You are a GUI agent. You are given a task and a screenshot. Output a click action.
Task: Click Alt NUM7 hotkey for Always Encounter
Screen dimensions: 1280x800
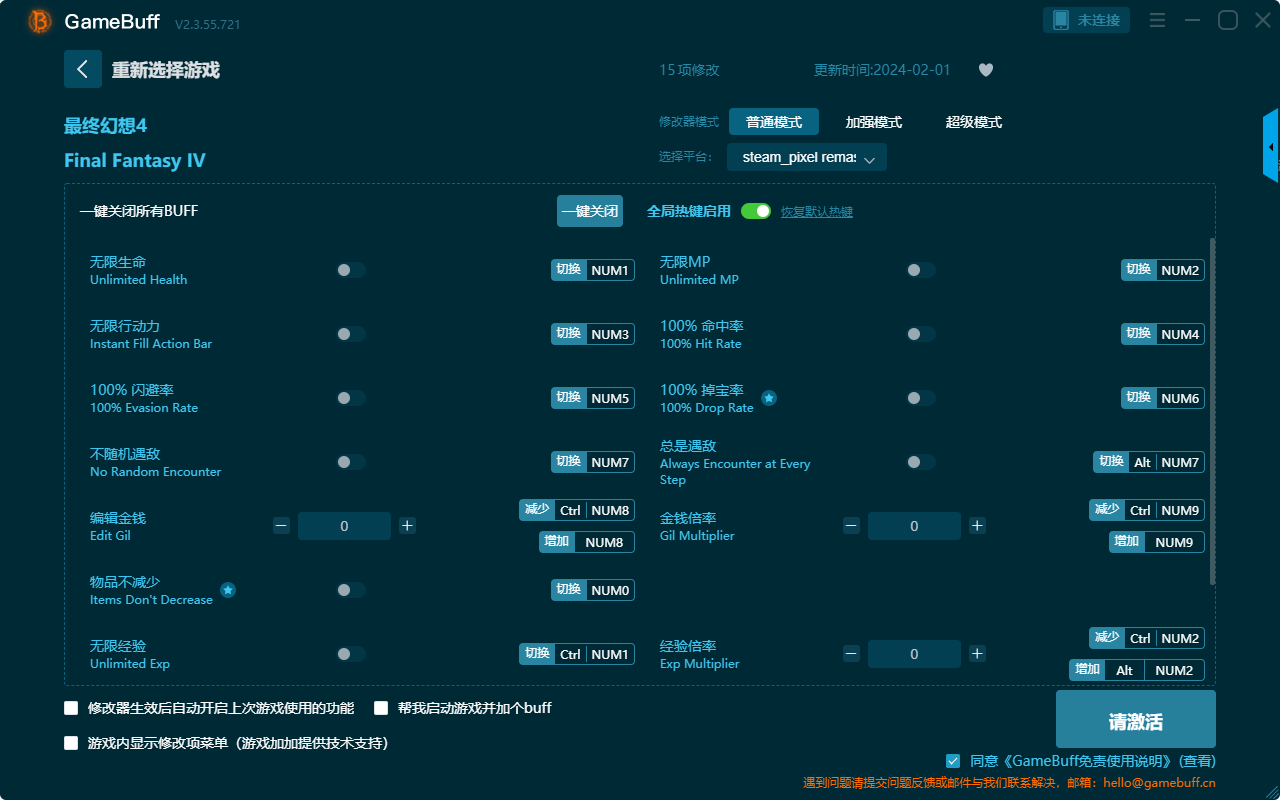[x=1149, y=462]
